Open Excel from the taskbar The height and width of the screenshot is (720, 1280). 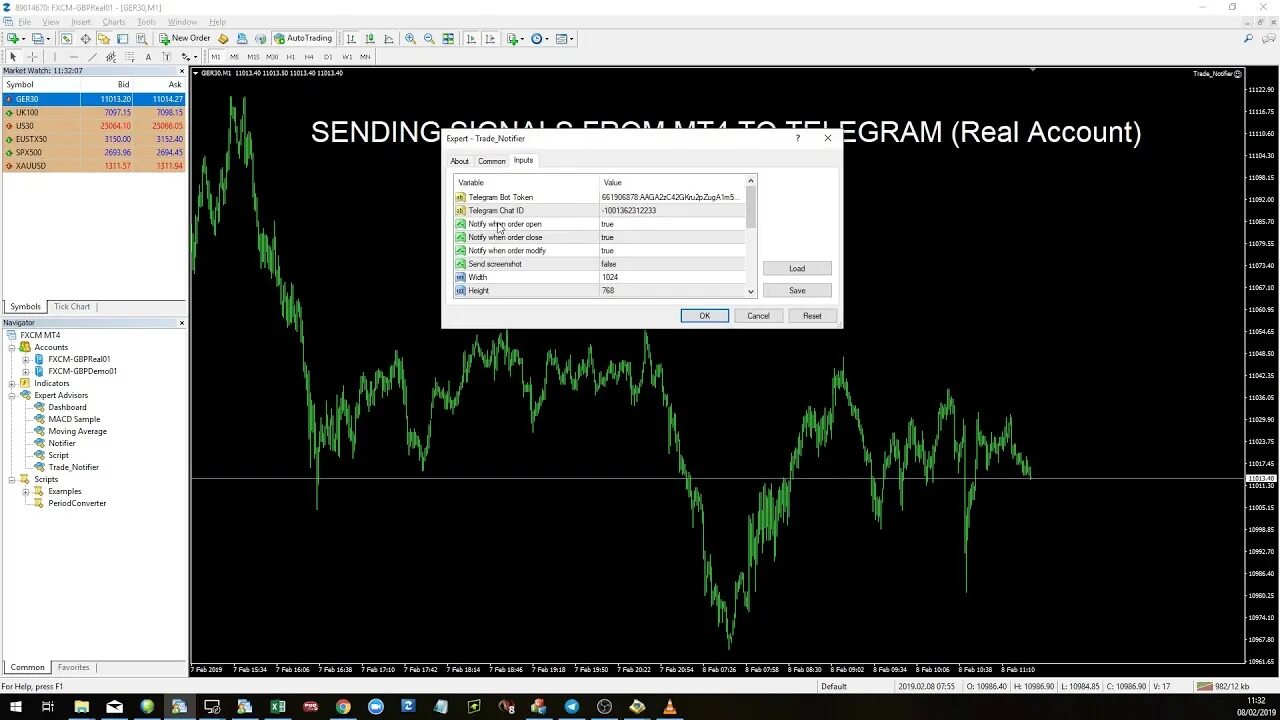click(x=277, y=706)
